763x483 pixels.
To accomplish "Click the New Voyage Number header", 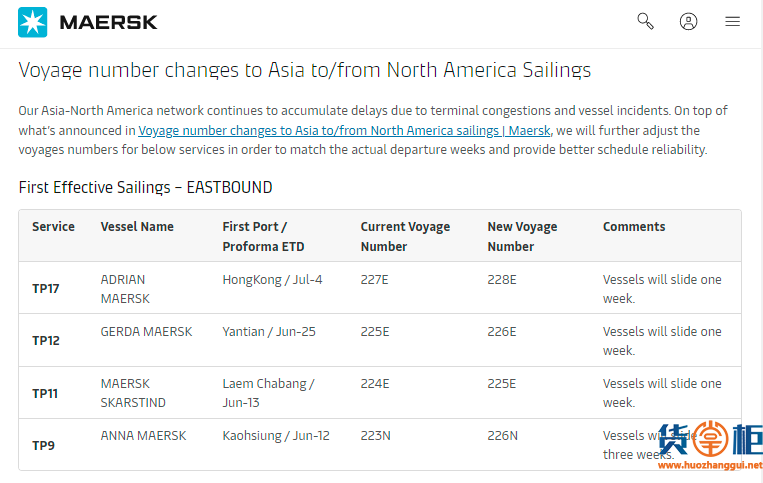I will click(x=522, y=236).
